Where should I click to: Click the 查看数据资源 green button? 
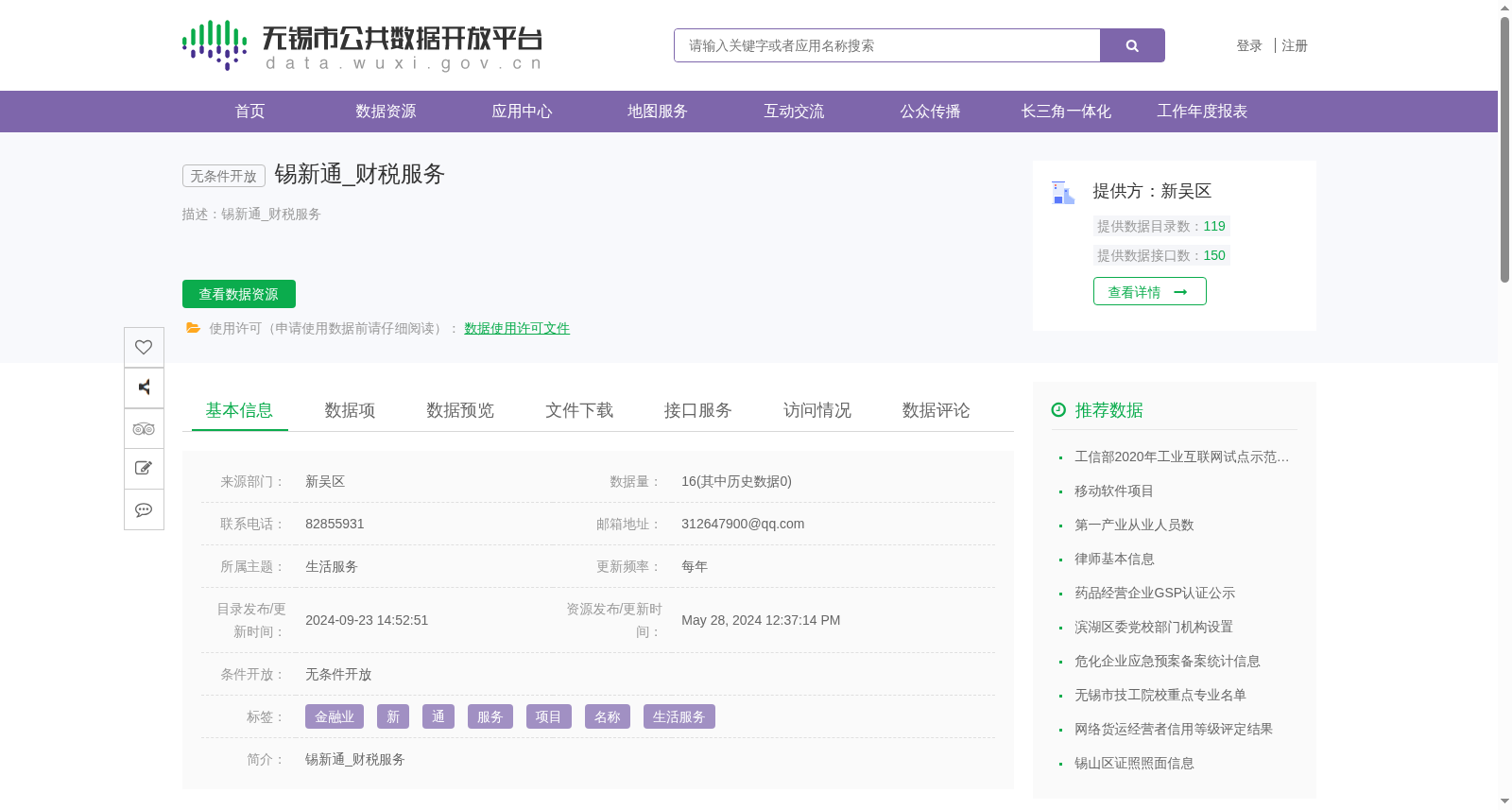click(239, 294)
